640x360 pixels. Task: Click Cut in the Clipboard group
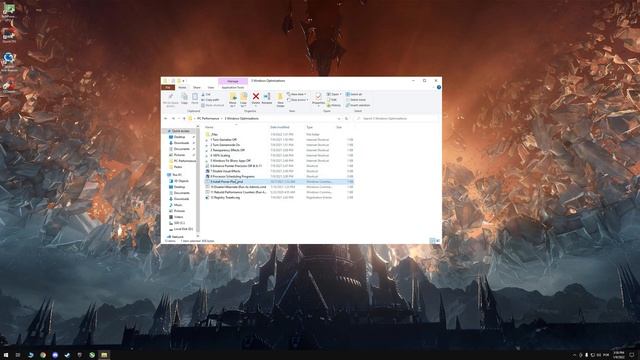pos(206,94)
